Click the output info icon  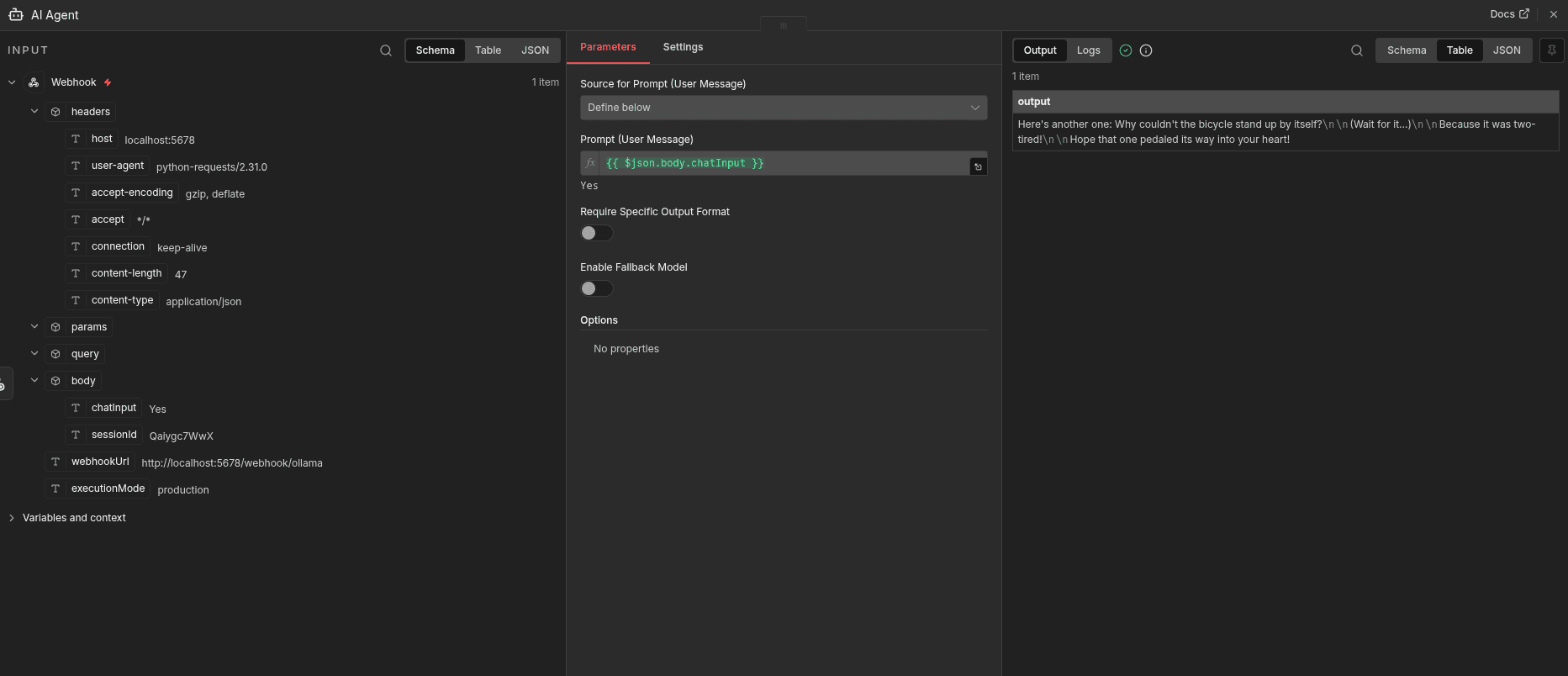[x=1146, y=50]
